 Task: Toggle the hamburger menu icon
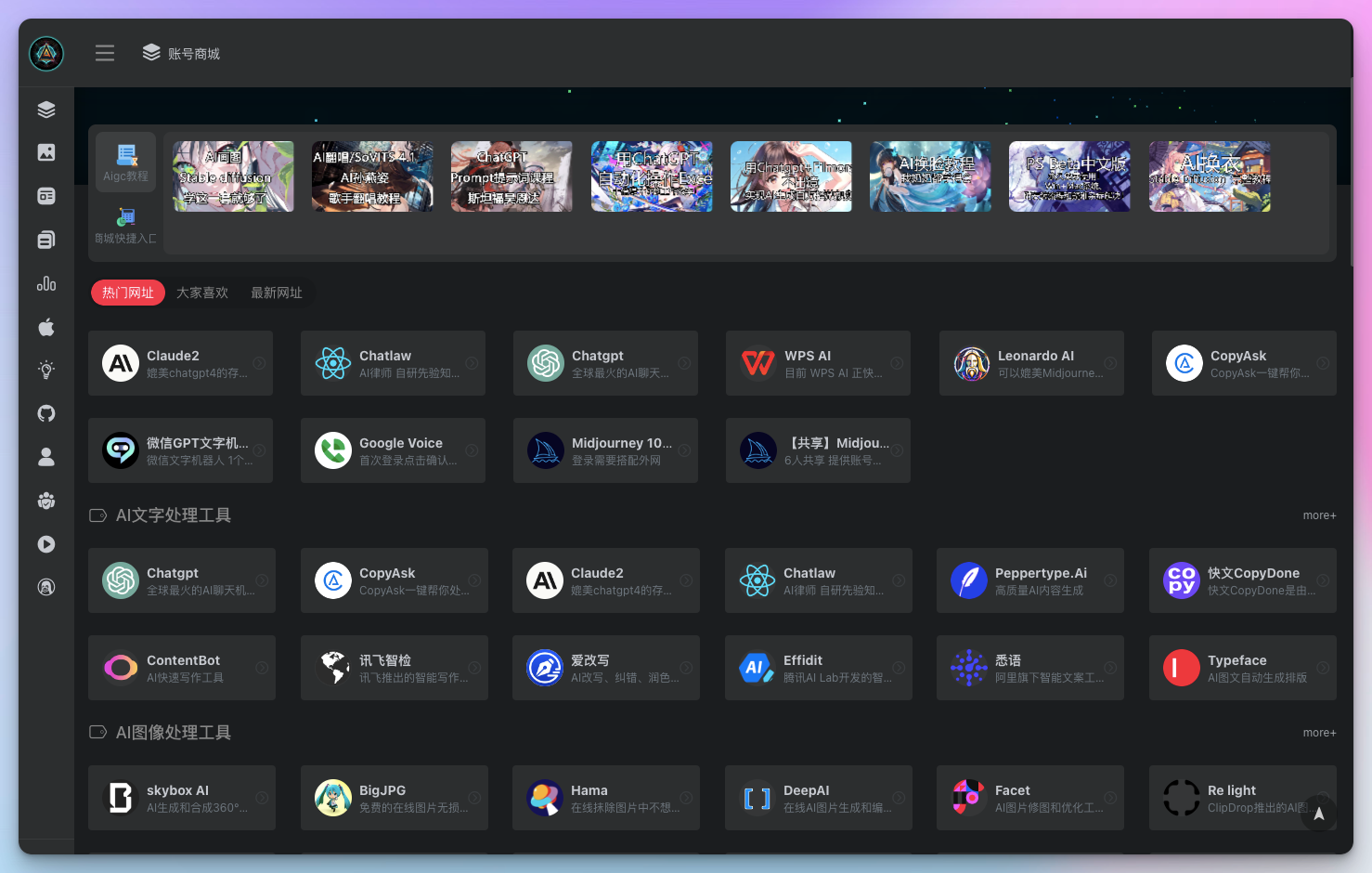[x=105, y=53]
